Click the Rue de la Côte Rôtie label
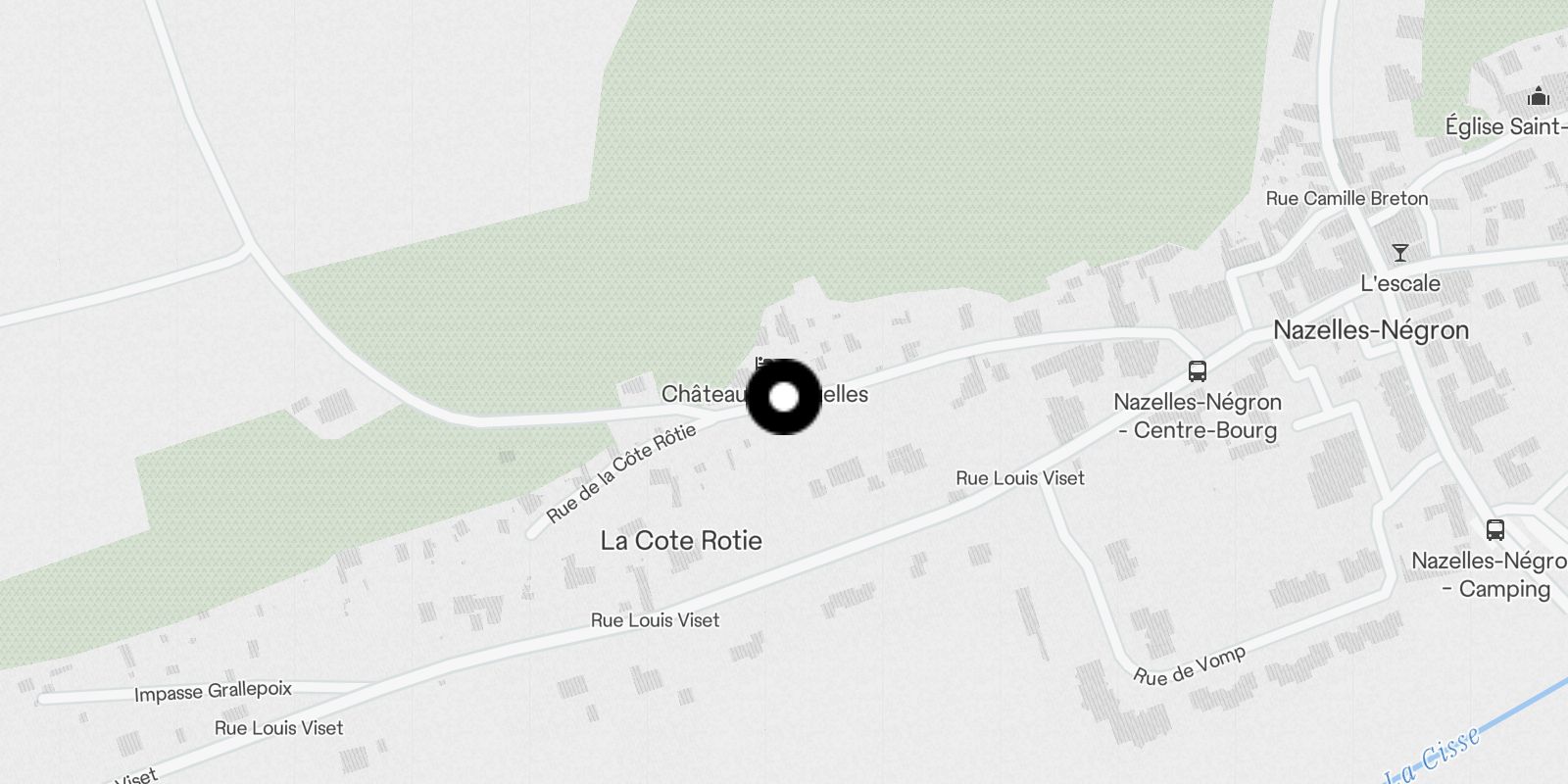Image resolution: width=1568 pixels, height=784 pixels. click(621, 472)
